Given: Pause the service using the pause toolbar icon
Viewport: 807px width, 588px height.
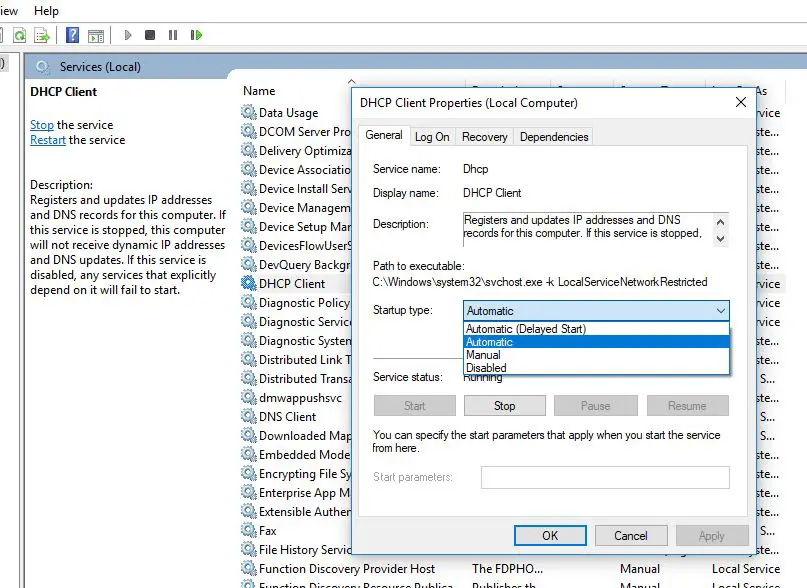Looking at the screenshot, I should (174, 34).
